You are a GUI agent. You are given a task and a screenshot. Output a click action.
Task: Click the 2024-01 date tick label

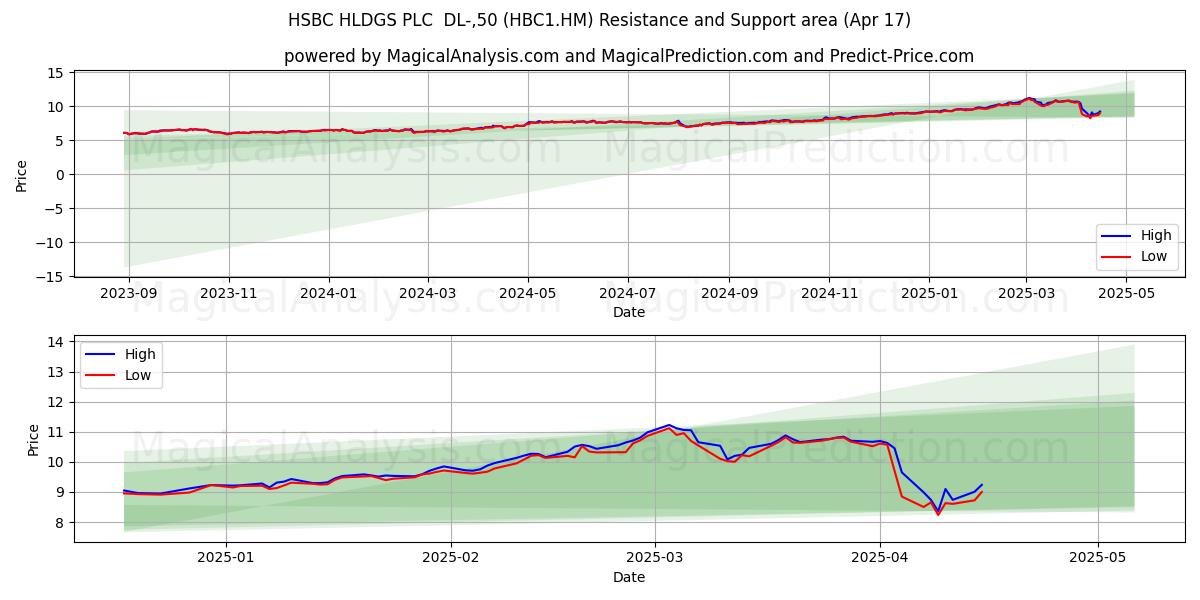[329, 293]
